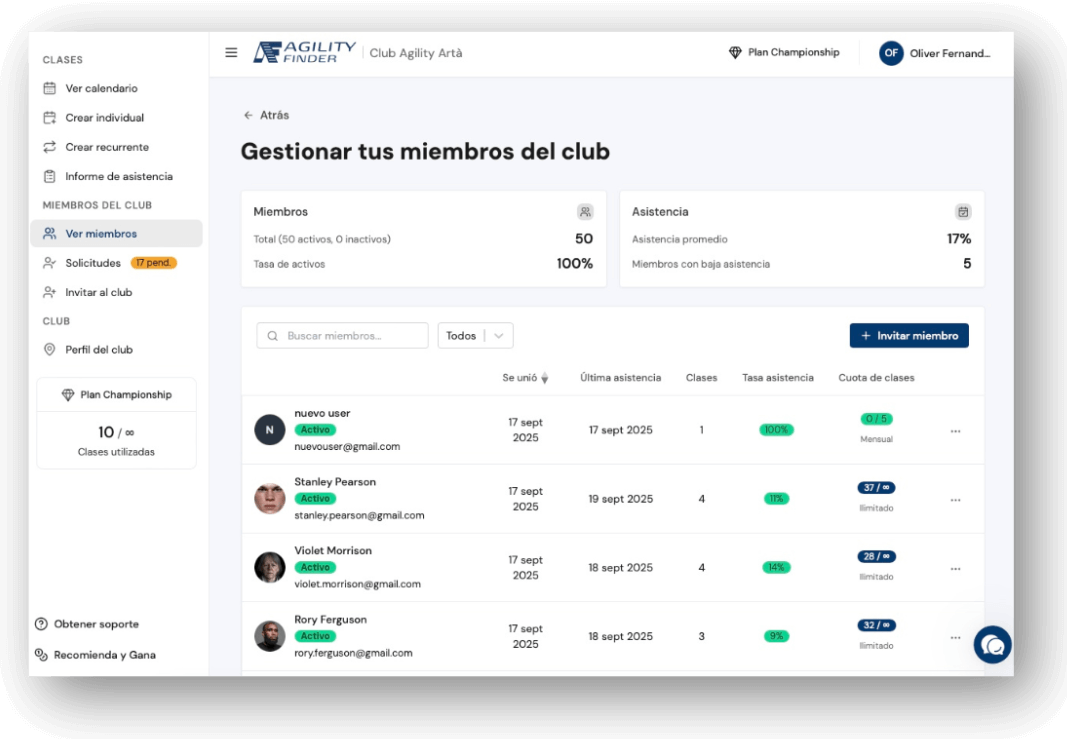Sort by Se unió column arrow

(x=544, y=378)
